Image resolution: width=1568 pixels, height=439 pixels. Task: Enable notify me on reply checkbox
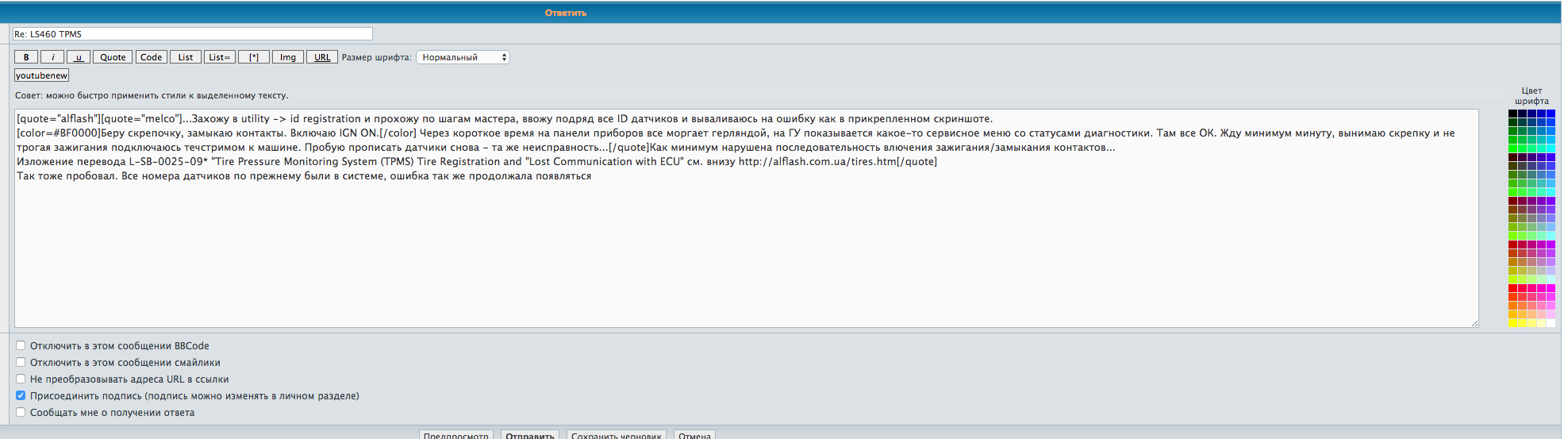coord(21,412)
